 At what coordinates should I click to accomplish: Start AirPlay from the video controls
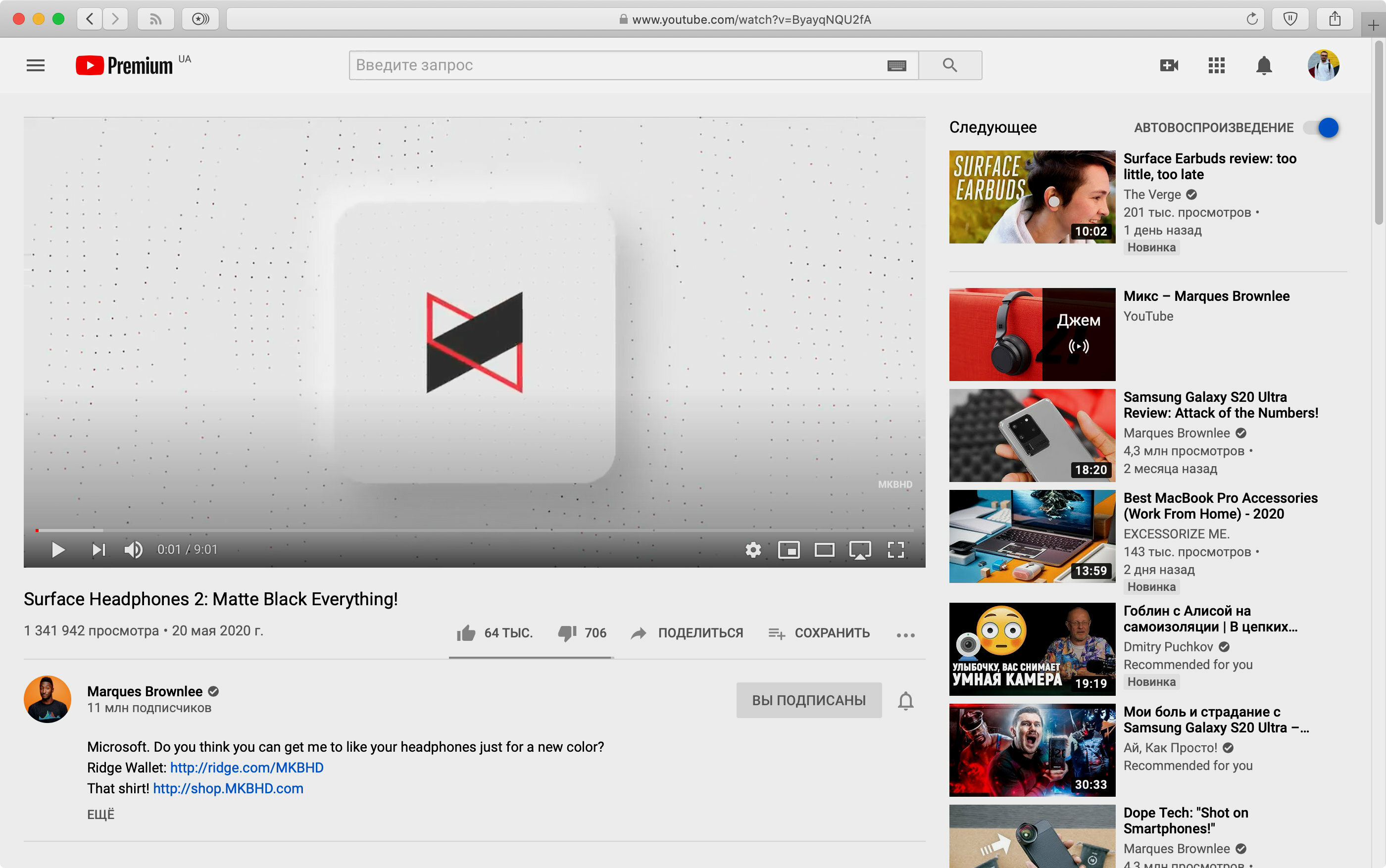click(859, 550)
